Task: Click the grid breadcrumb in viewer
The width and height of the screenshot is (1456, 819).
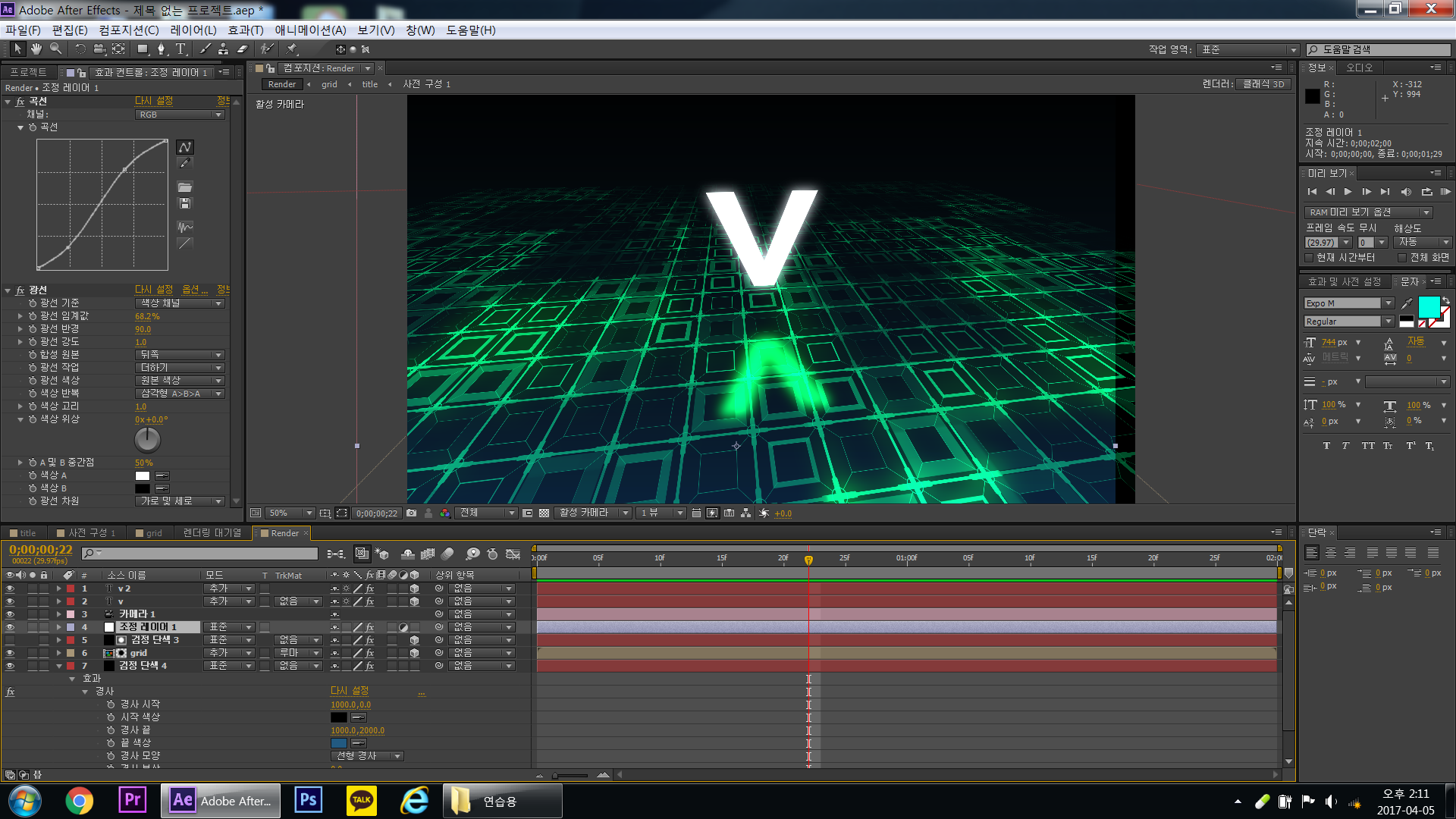Action: 329,84
